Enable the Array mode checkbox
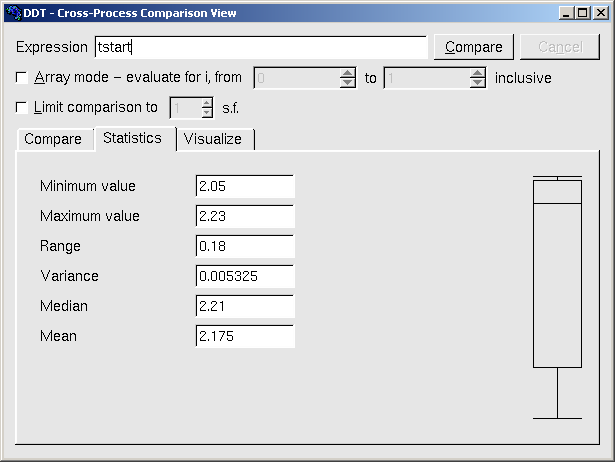The height and width of the screenshot is (462, 615). pyautogui.click(x=23, y=77)
